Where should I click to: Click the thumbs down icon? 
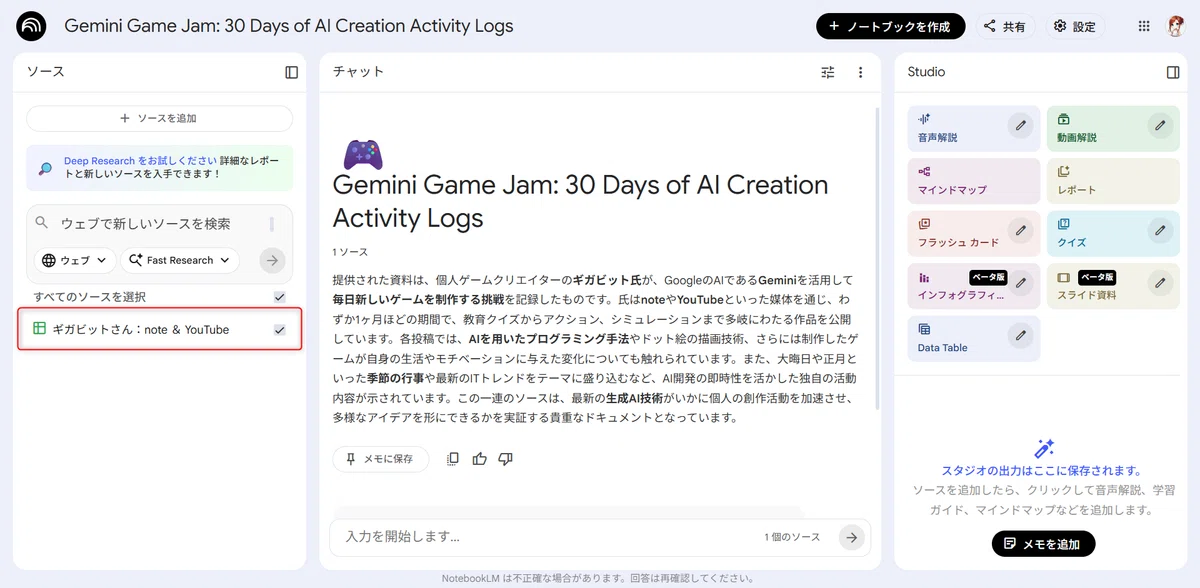505,459
